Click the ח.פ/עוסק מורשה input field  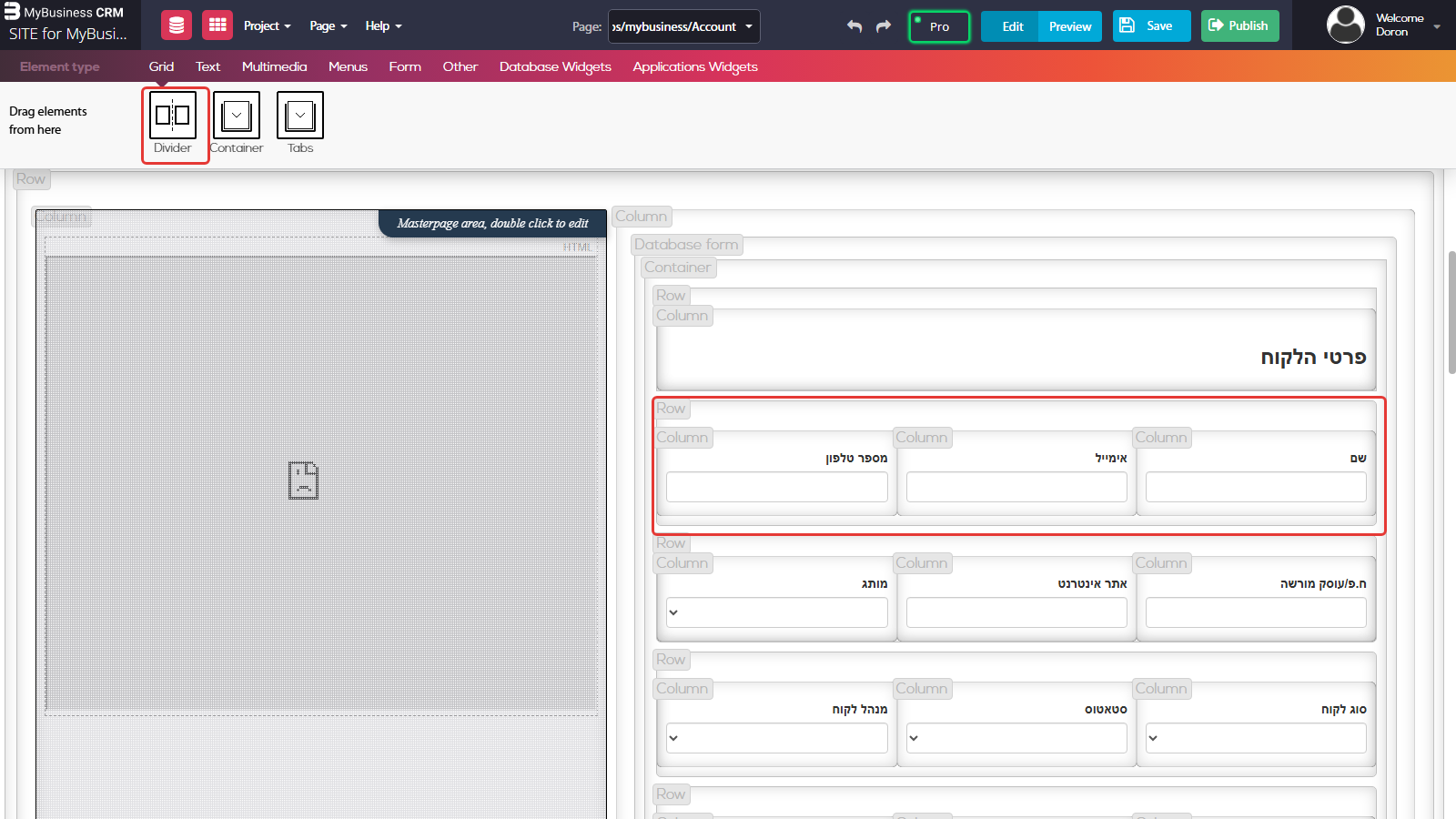point(1256,612)
